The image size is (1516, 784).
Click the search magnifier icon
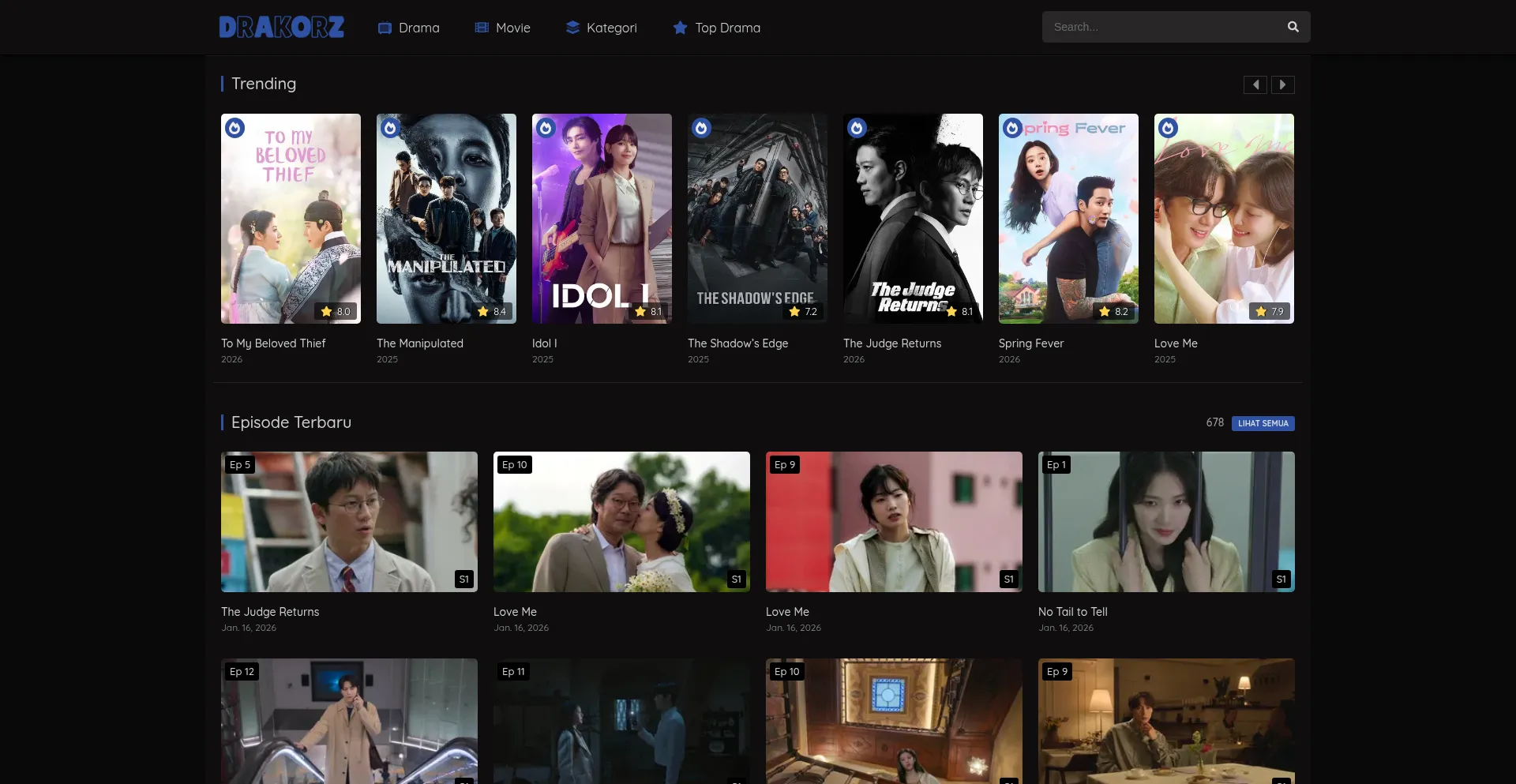click(x=1293, y=27)
